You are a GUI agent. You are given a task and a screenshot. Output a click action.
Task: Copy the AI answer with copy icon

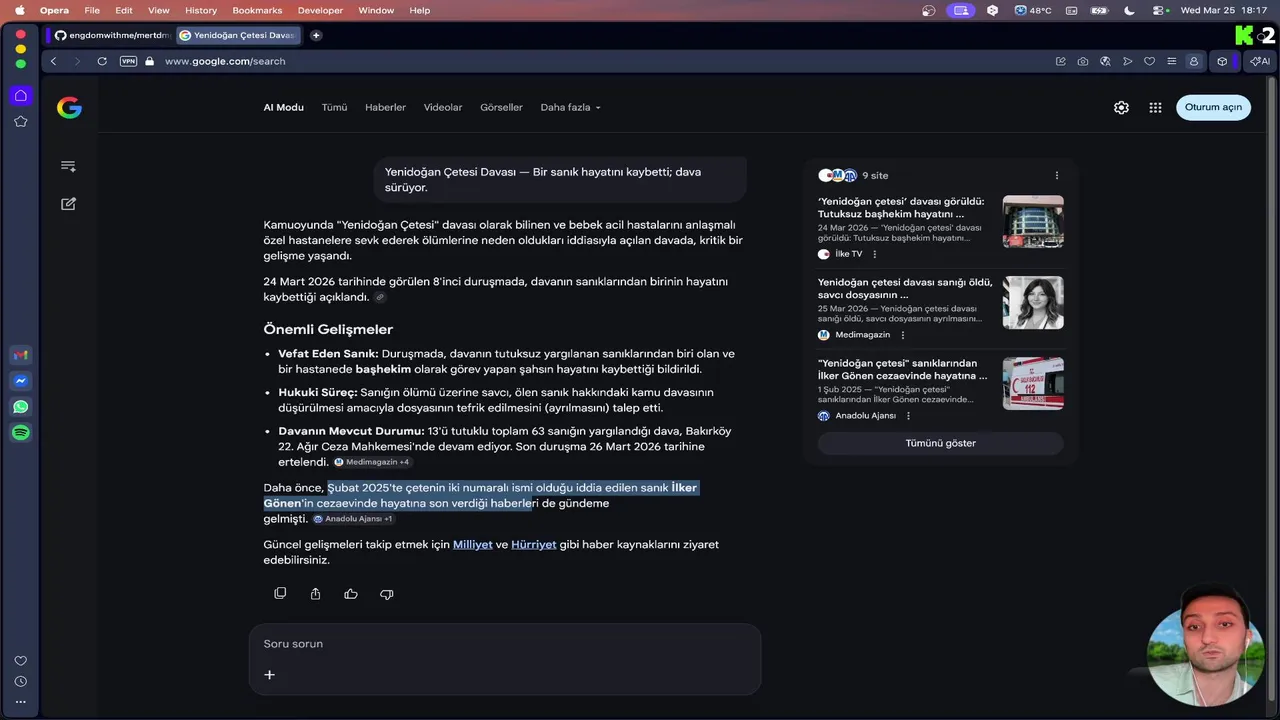tap(280, 593)
